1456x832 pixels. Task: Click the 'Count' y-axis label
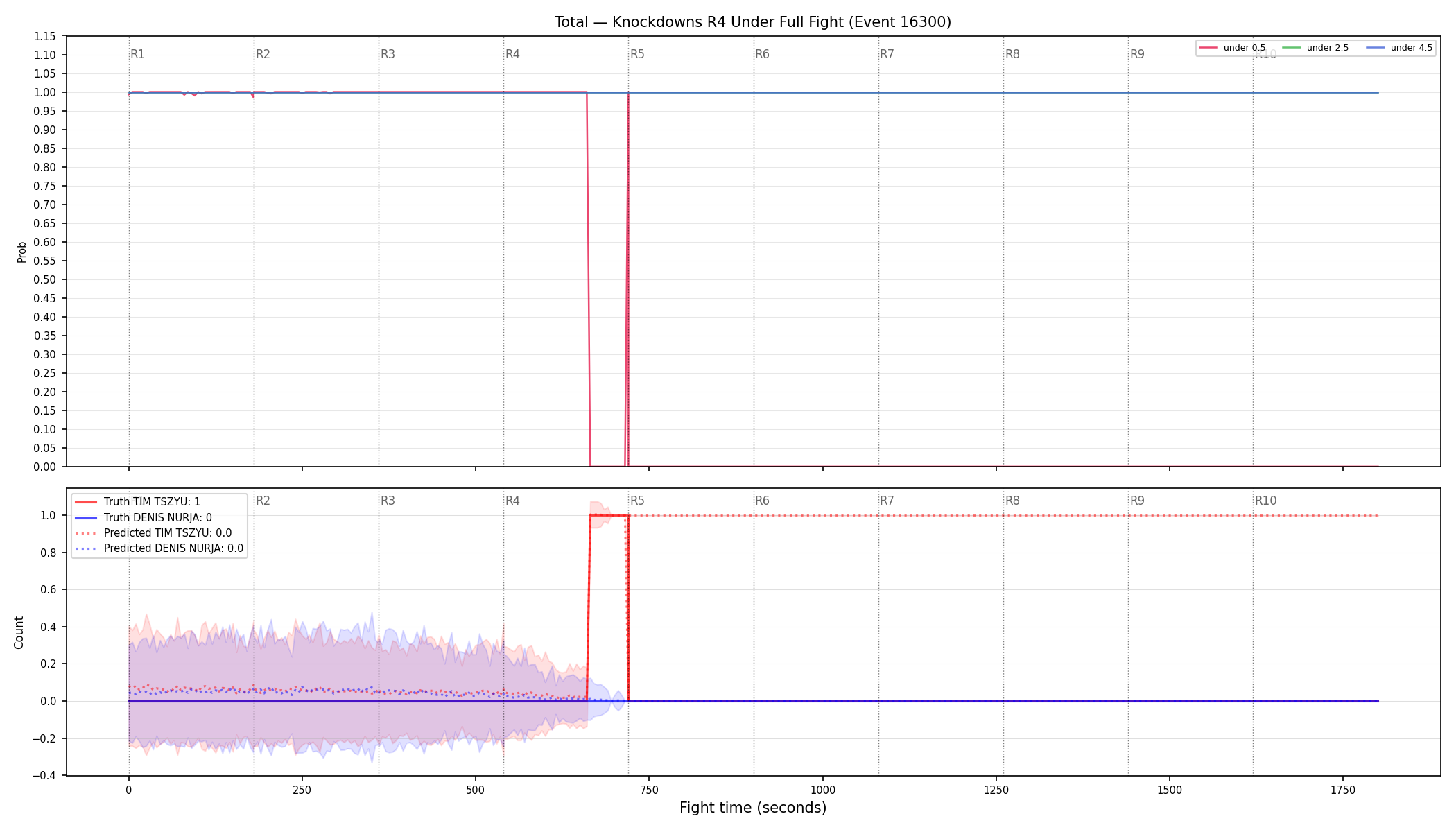coord(19,632)
